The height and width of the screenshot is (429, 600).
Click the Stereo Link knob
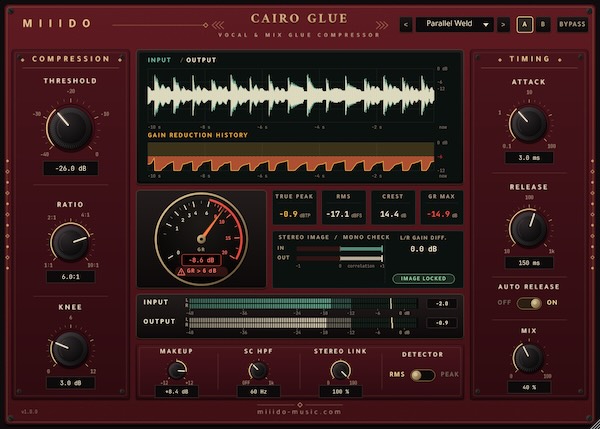click(341, 370)
